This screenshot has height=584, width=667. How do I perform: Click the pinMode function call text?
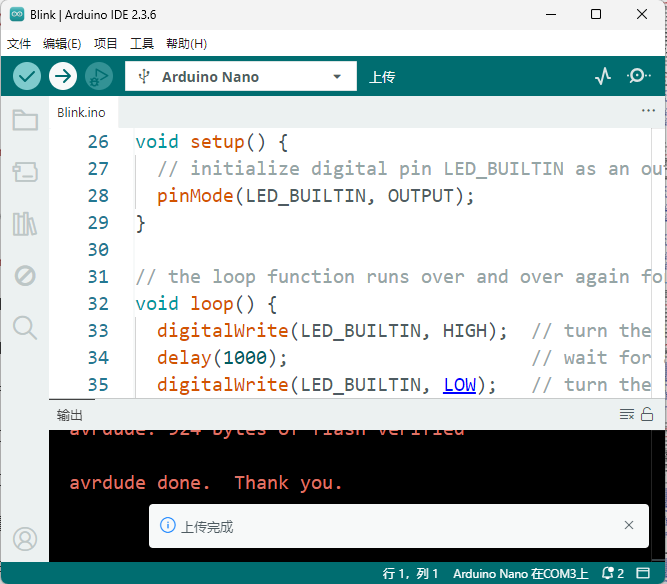[x=195, y=196]
